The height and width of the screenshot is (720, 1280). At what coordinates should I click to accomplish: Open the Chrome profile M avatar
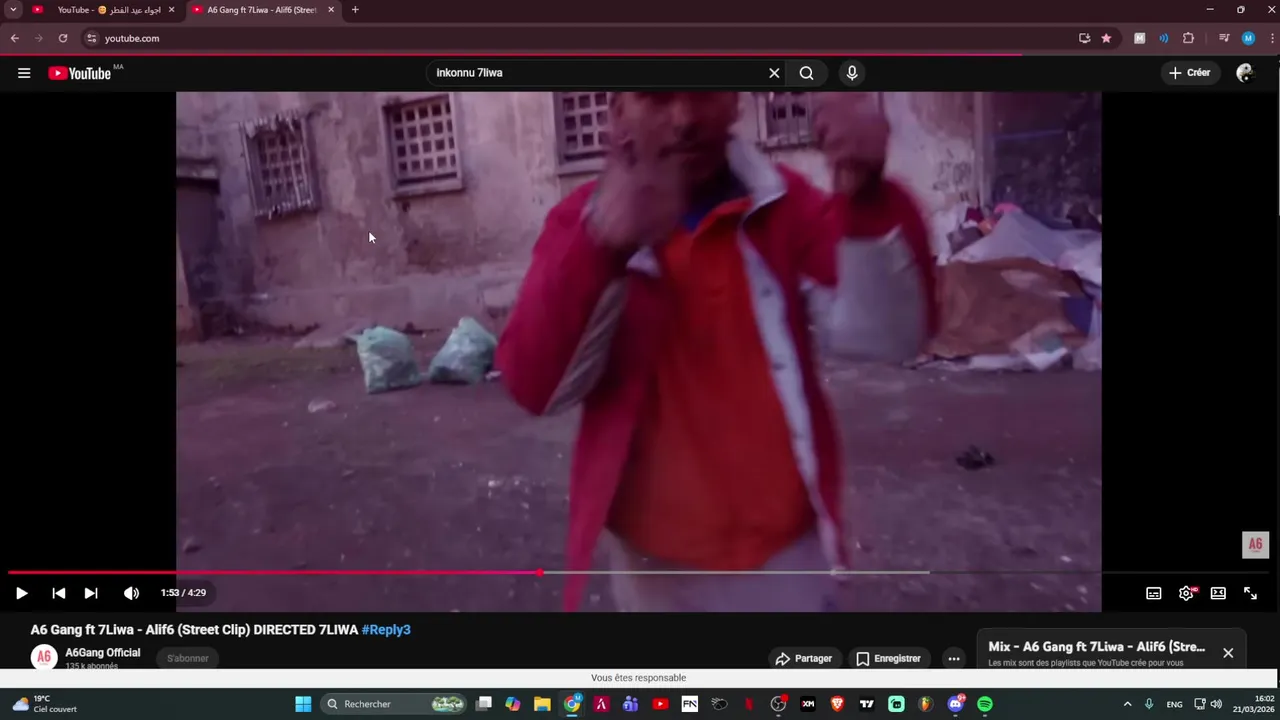click(x=1248, y=38)
